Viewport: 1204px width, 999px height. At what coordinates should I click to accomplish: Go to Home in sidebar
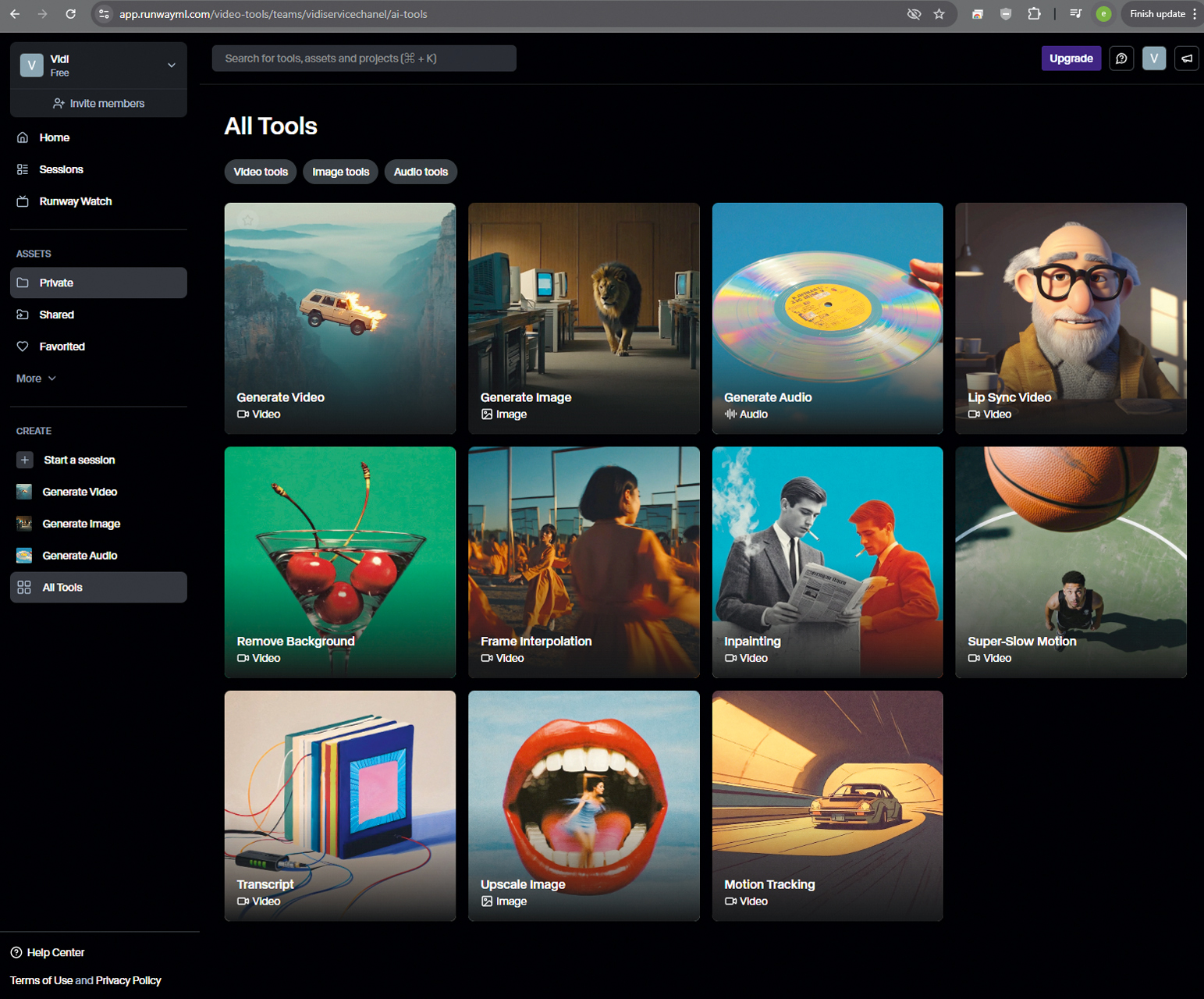[x=54, y=137]
